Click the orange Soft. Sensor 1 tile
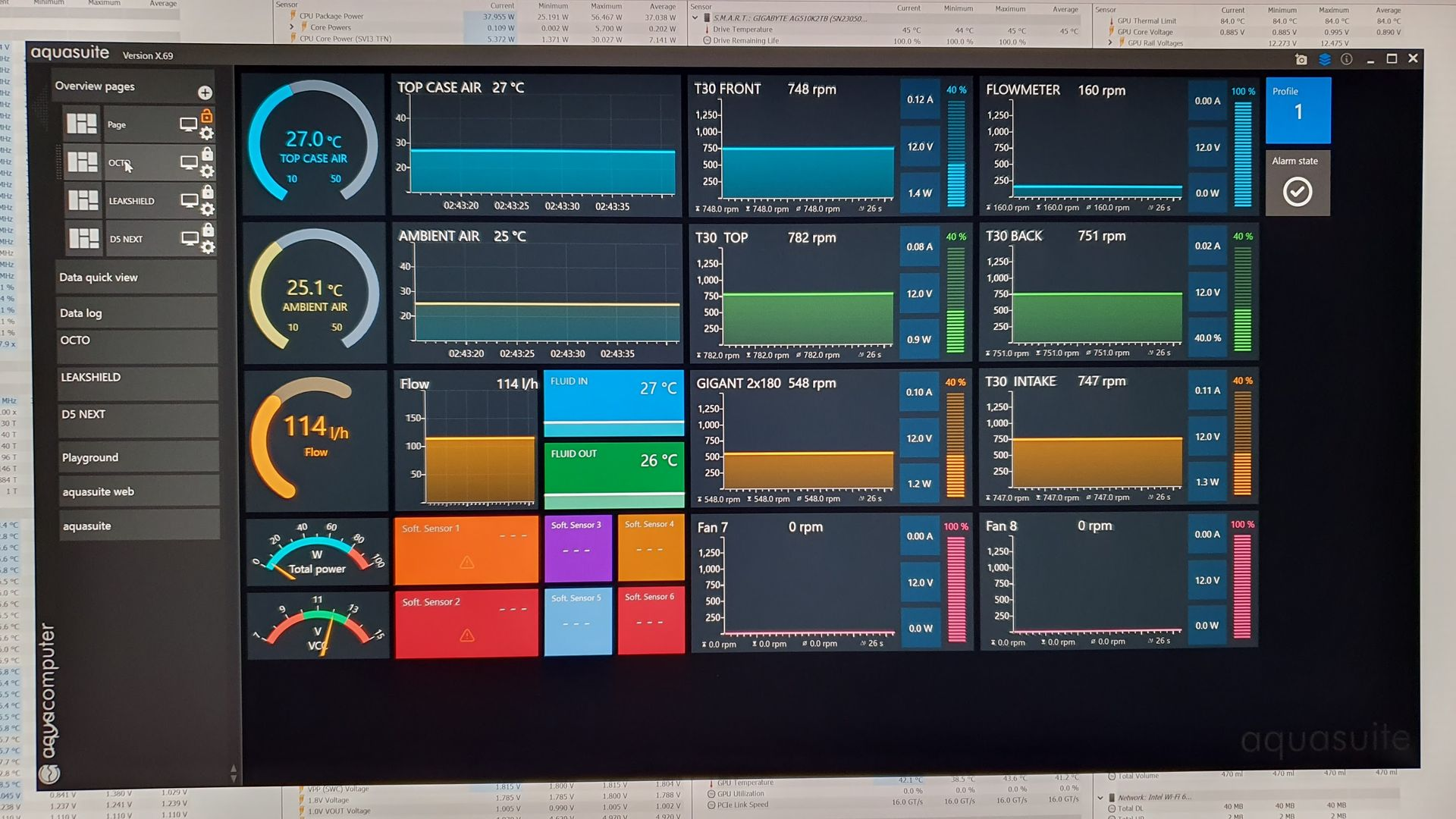The image size is (1456, 819). (x=466, y=550)
